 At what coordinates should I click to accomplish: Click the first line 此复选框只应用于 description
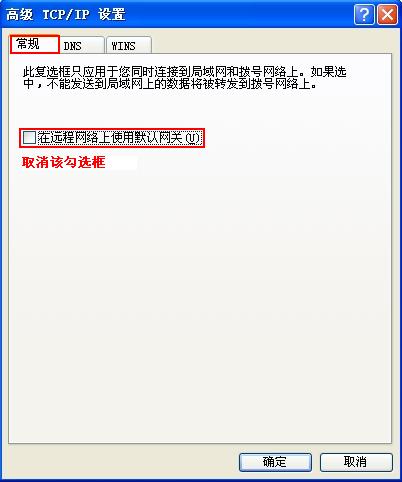(x=185, y=72)
